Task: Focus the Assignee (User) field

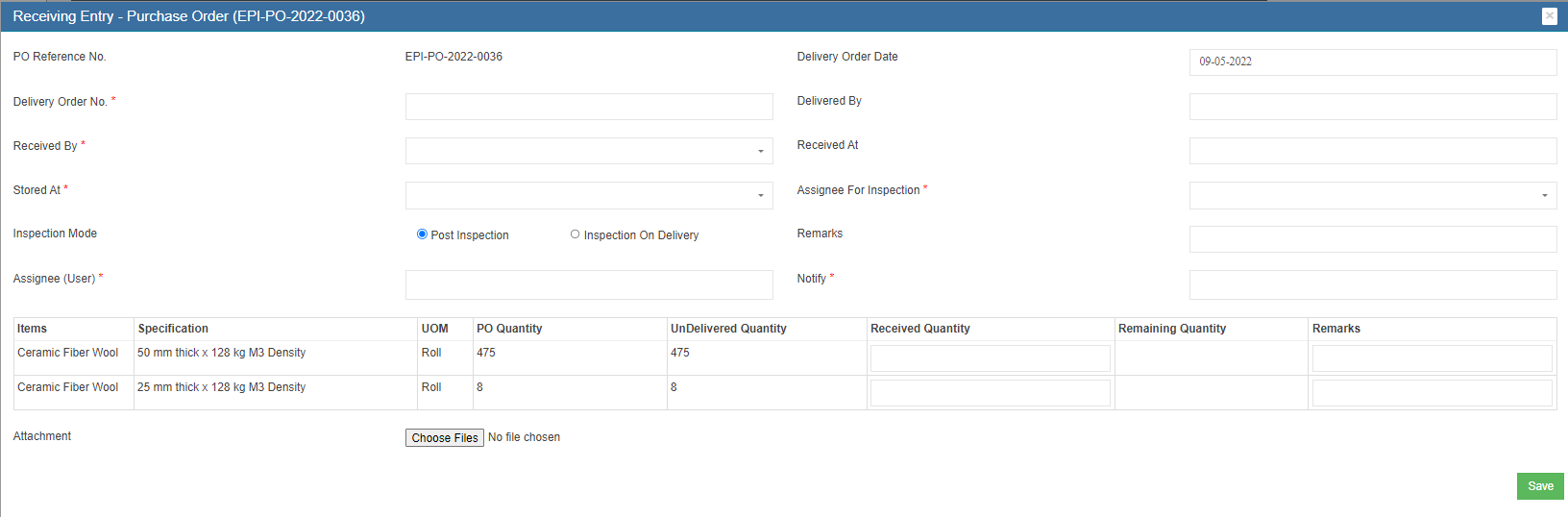Action: [x=588, y=284]
